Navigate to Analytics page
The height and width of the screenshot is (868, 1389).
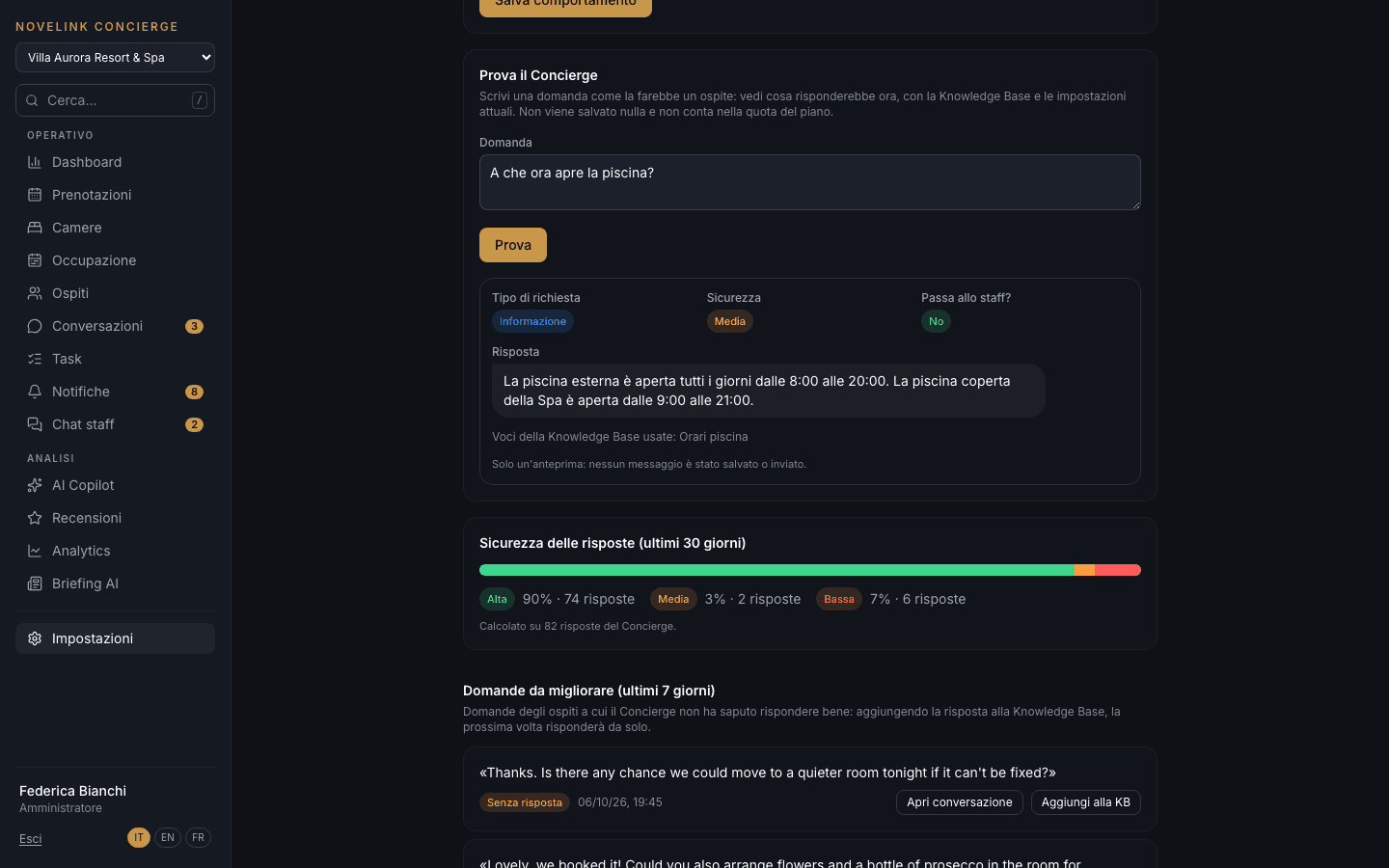coord(115,551)
